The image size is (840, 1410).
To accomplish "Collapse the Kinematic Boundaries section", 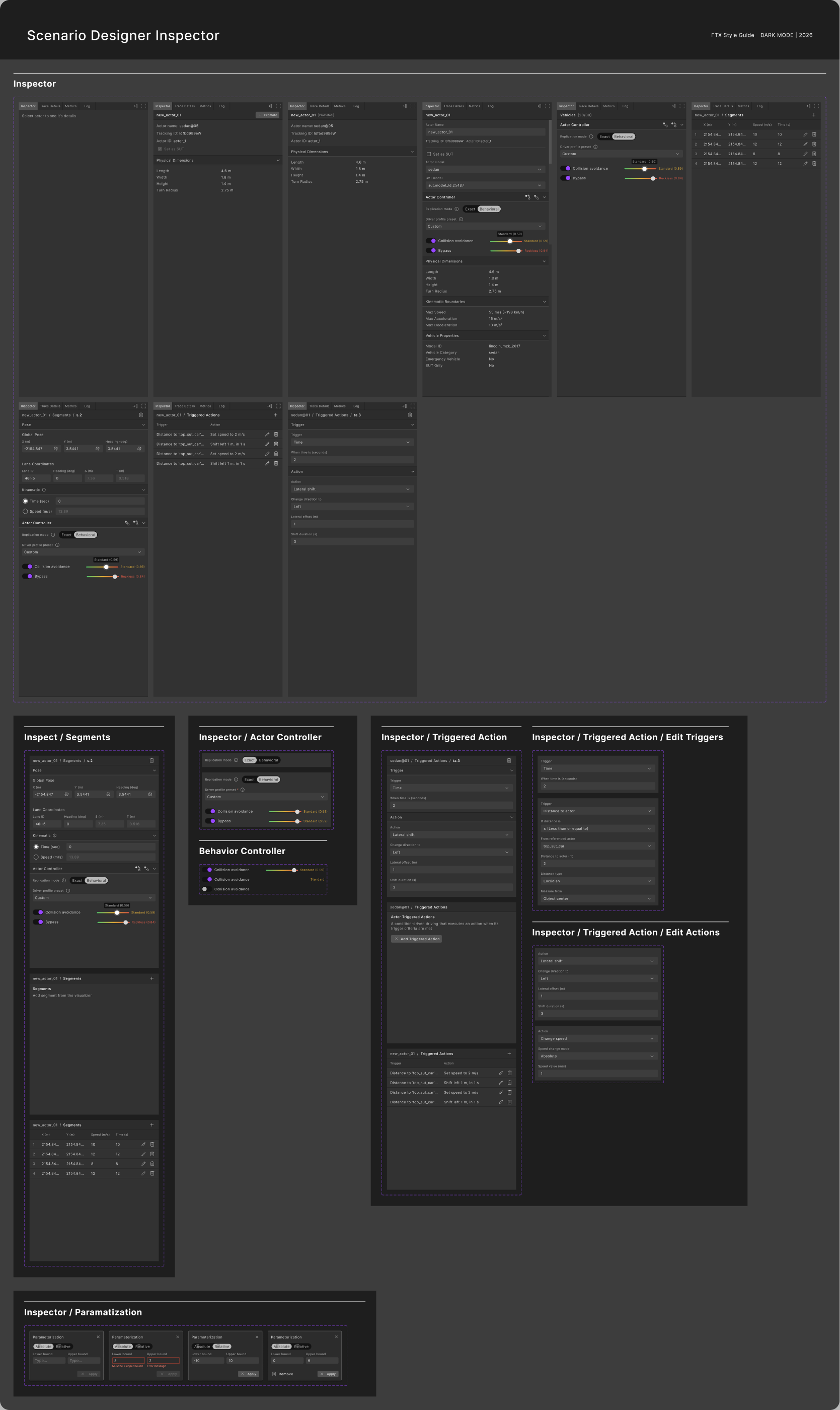I will coord(544,302).
